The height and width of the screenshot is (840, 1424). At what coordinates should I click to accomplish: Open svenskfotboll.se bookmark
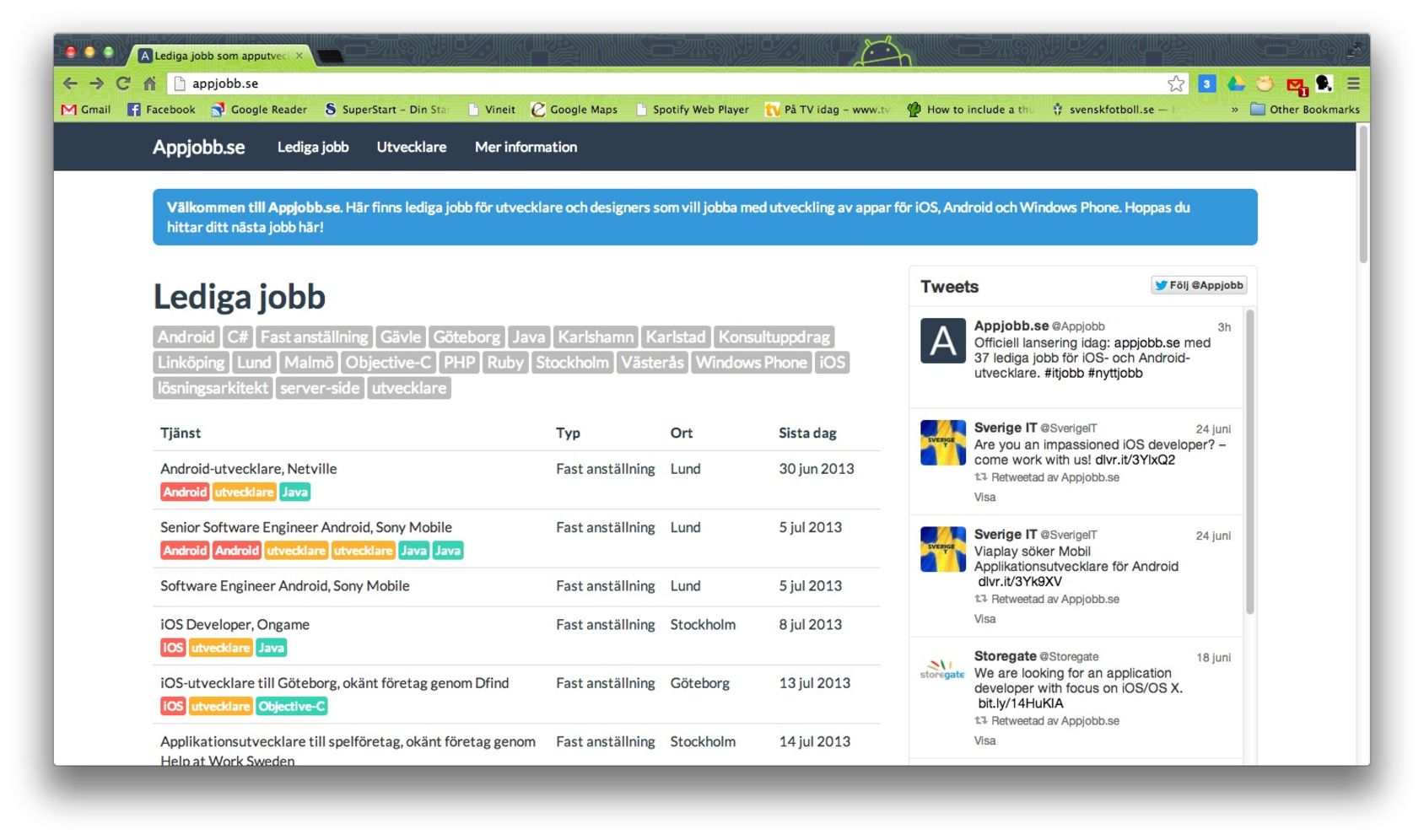1113,110
